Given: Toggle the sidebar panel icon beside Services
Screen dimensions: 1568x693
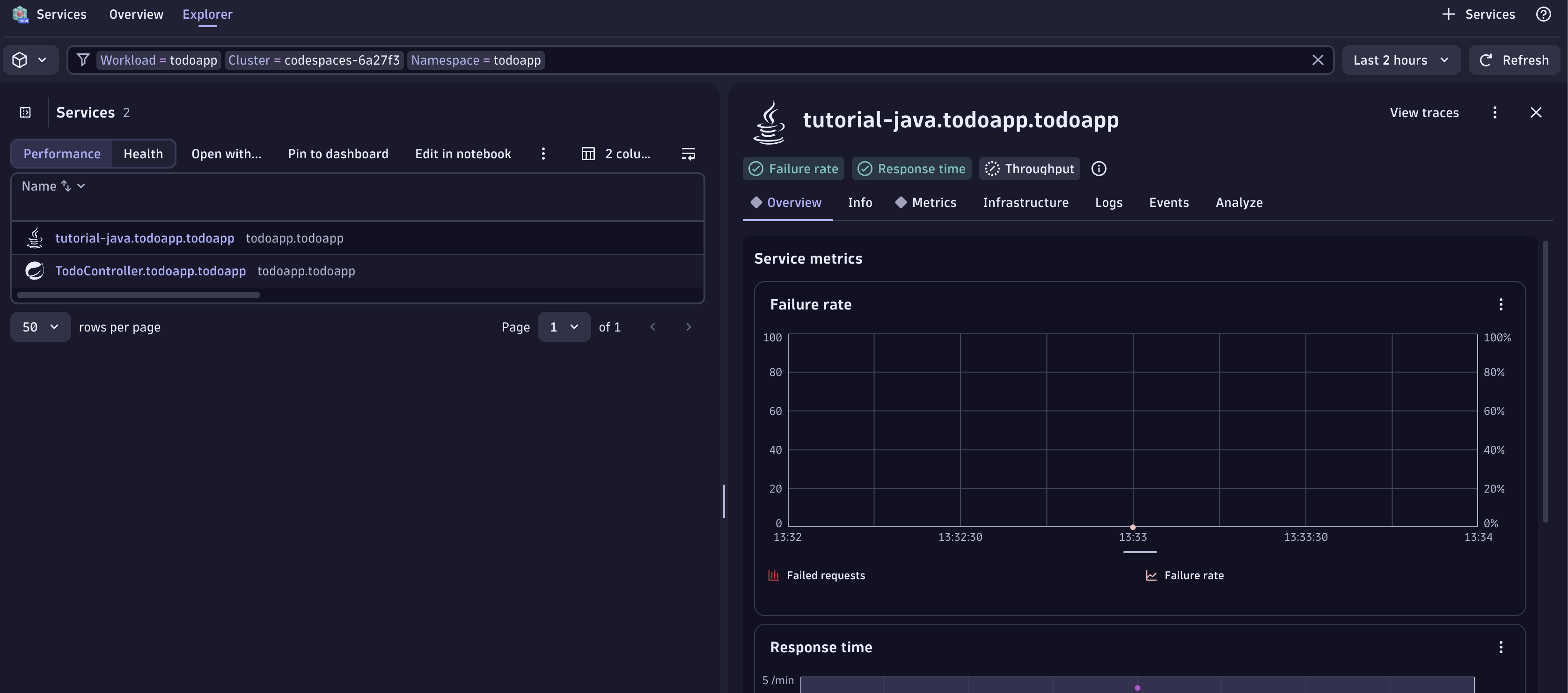Looking at the screenshot, I should point(25,112).
